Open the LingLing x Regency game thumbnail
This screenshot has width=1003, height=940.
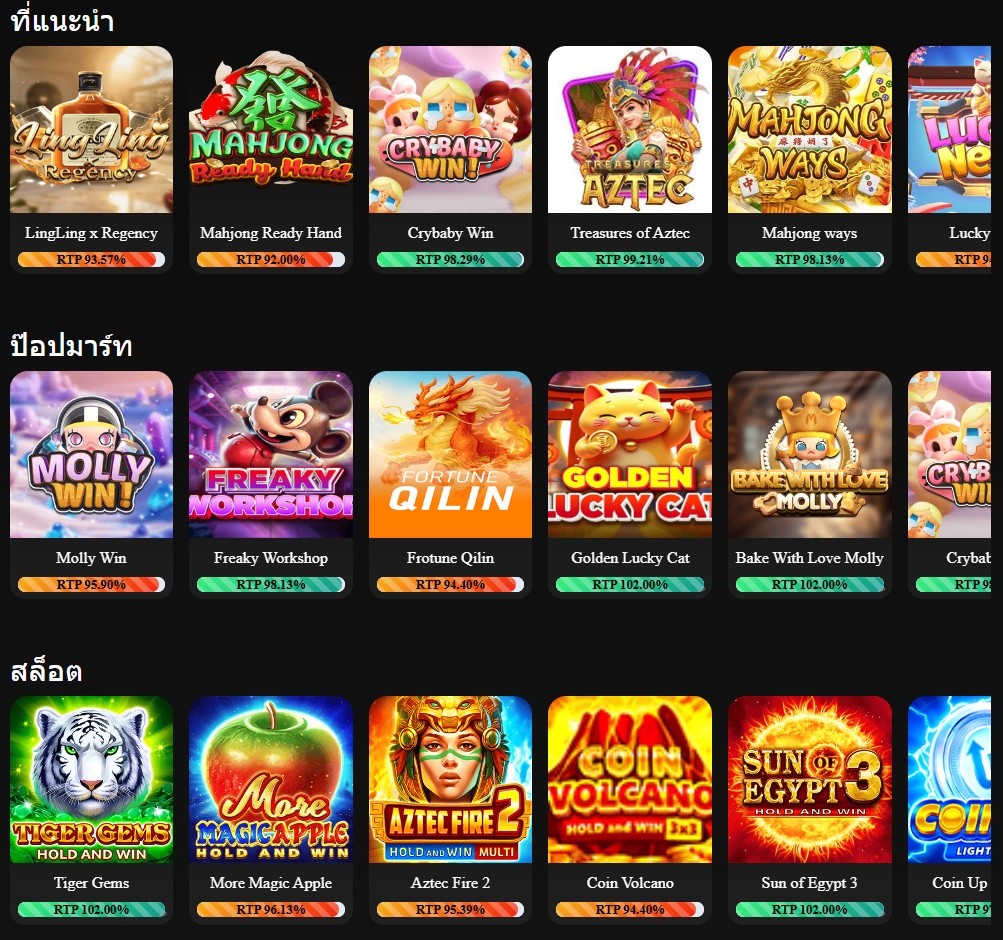tap(91, 129)
